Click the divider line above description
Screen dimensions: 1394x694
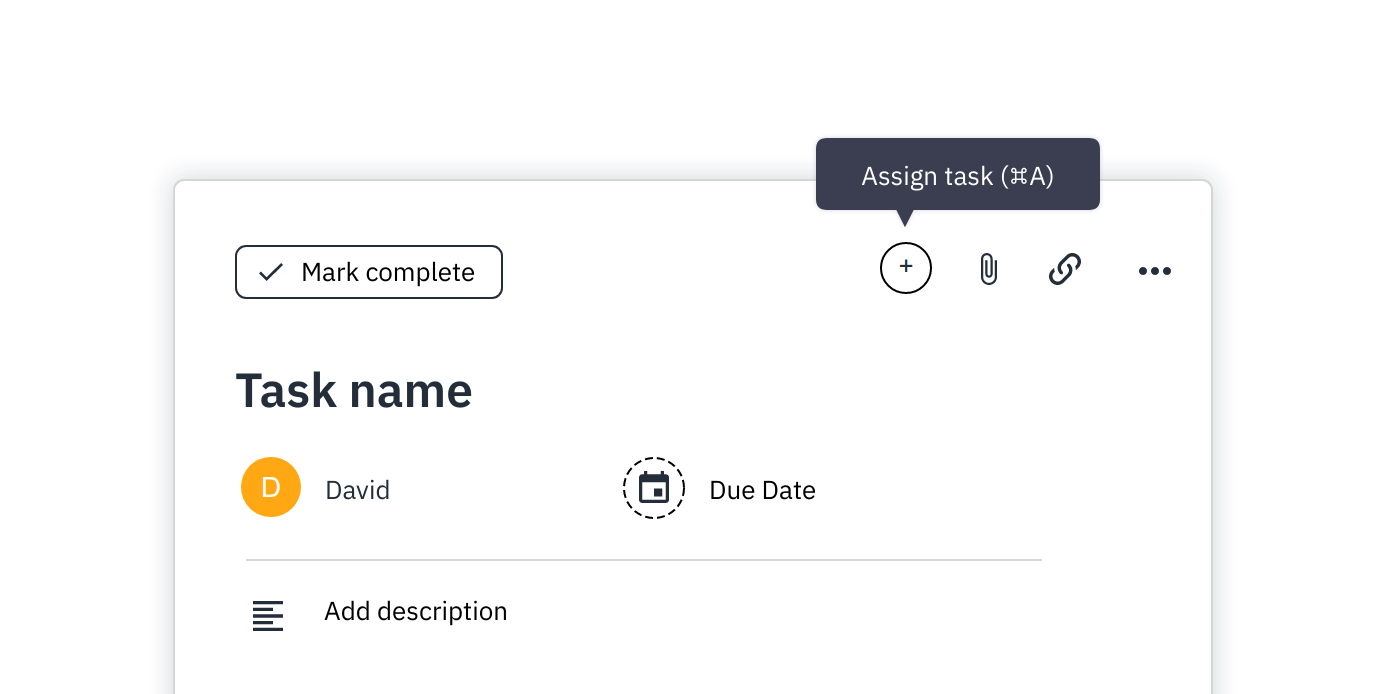[643, 560]
